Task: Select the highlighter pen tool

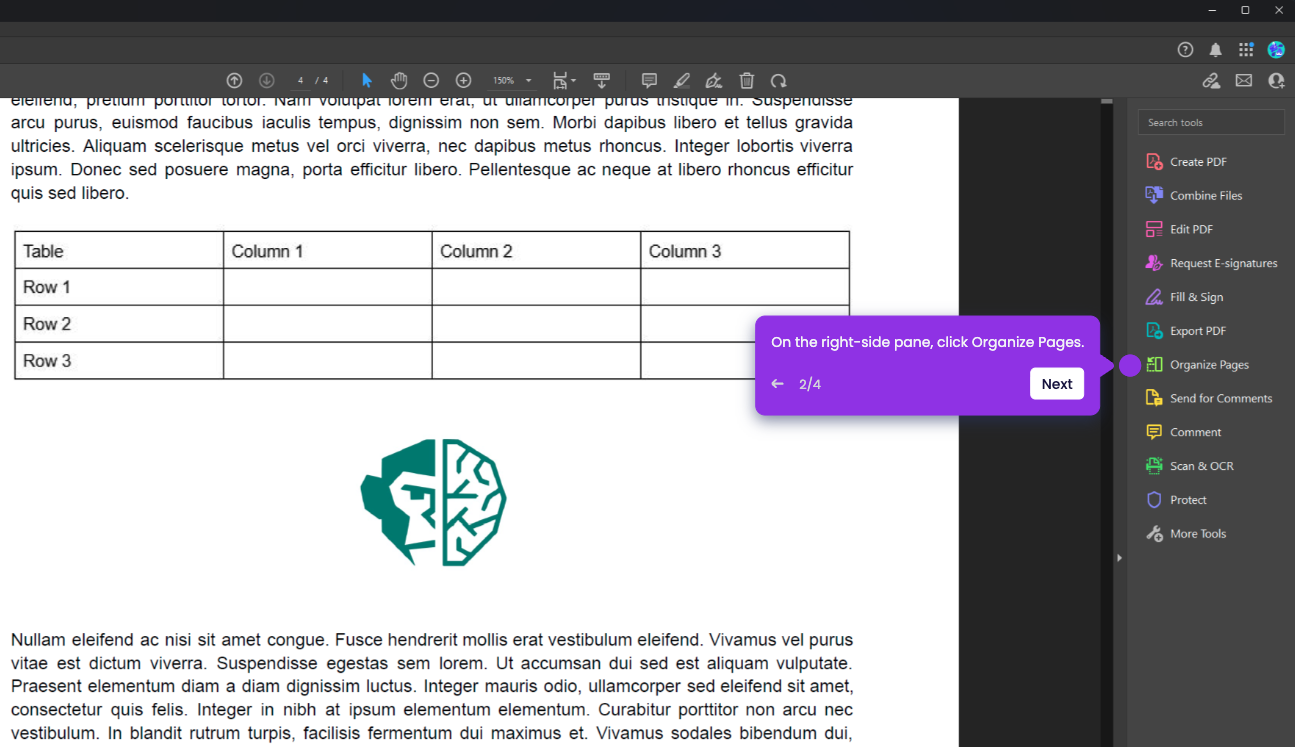Action: (x=681, y=80)
